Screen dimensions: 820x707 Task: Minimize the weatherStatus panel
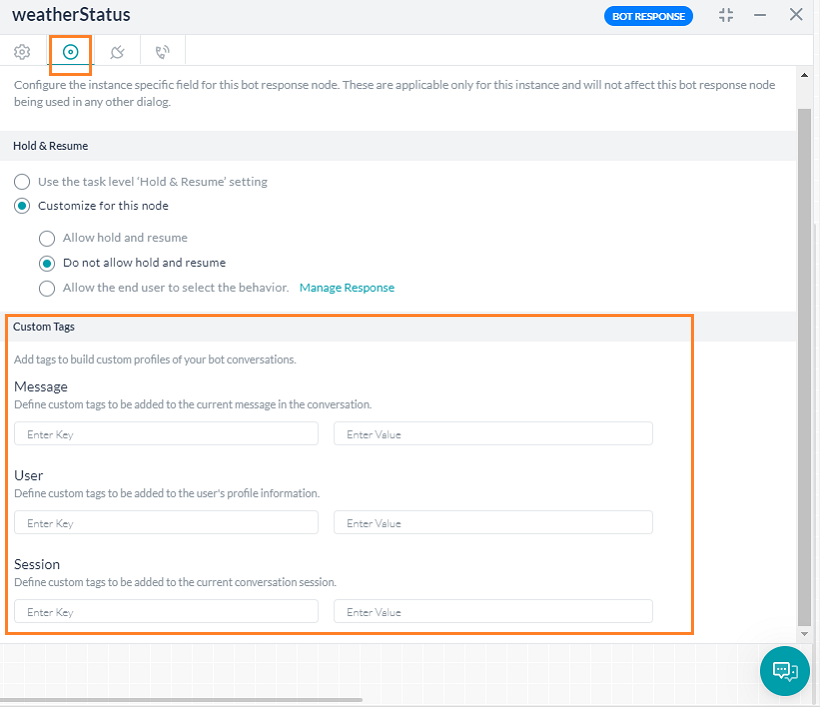[761, 15]
